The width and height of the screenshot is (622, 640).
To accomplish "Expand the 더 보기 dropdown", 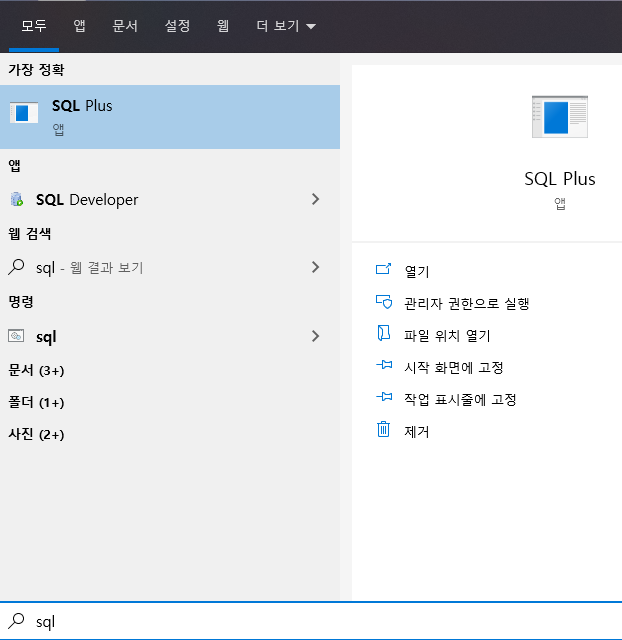I will click(286, 26).
